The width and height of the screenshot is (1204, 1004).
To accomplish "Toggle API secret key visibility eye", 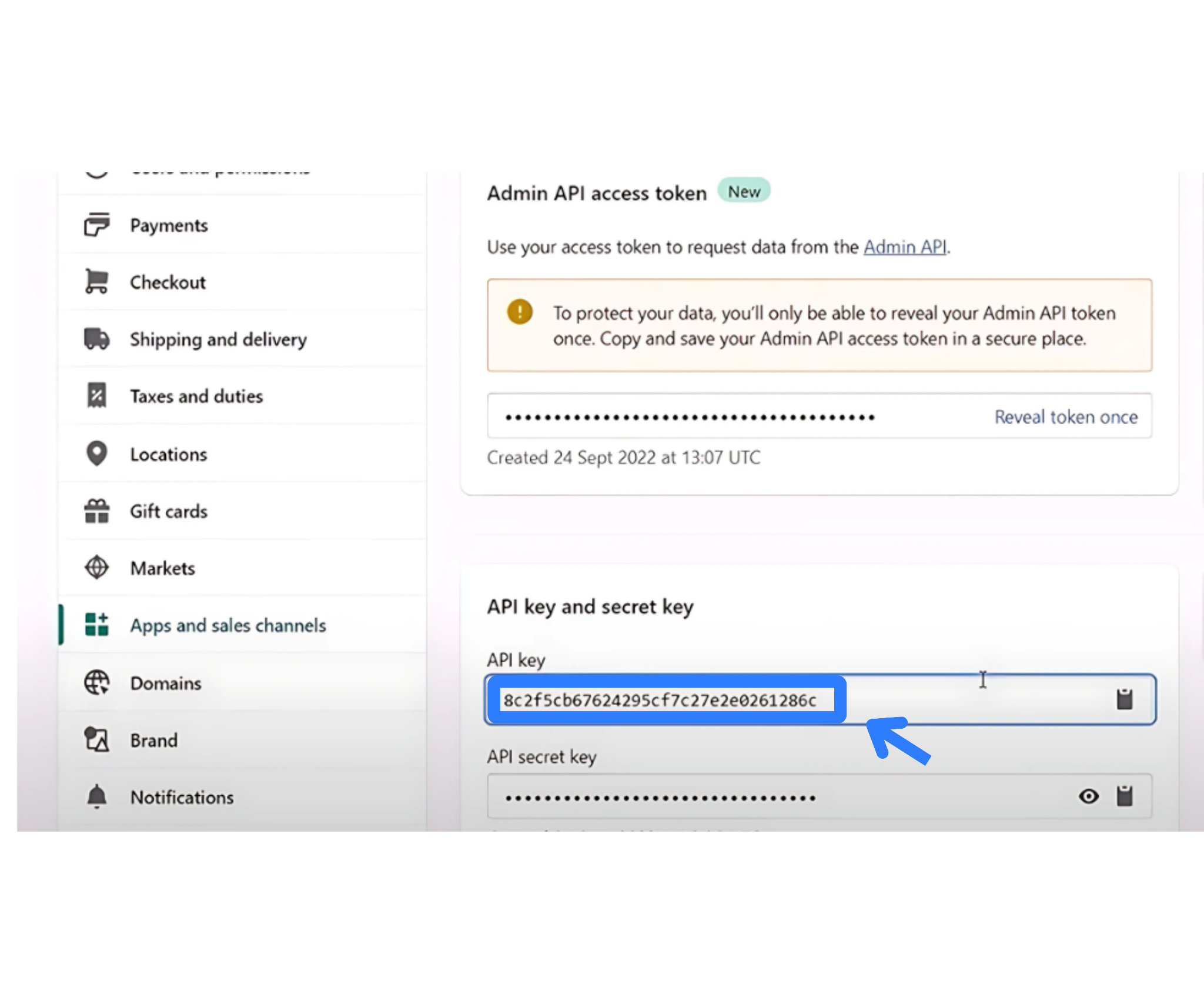I will tap(1088, 796).
